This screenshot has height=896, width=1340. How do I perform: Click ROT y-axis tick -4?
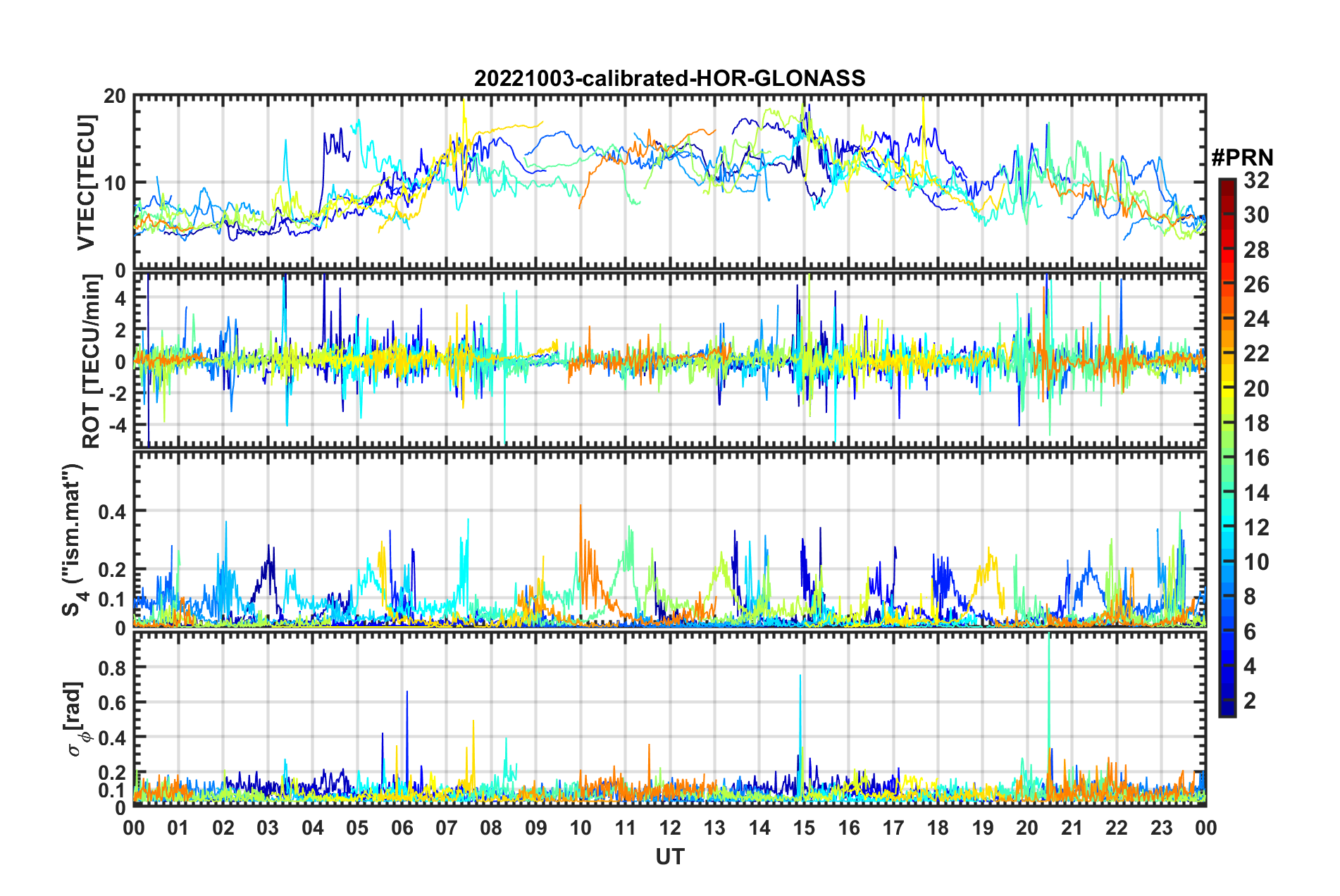pyautogui.click(x=117, y=425)
